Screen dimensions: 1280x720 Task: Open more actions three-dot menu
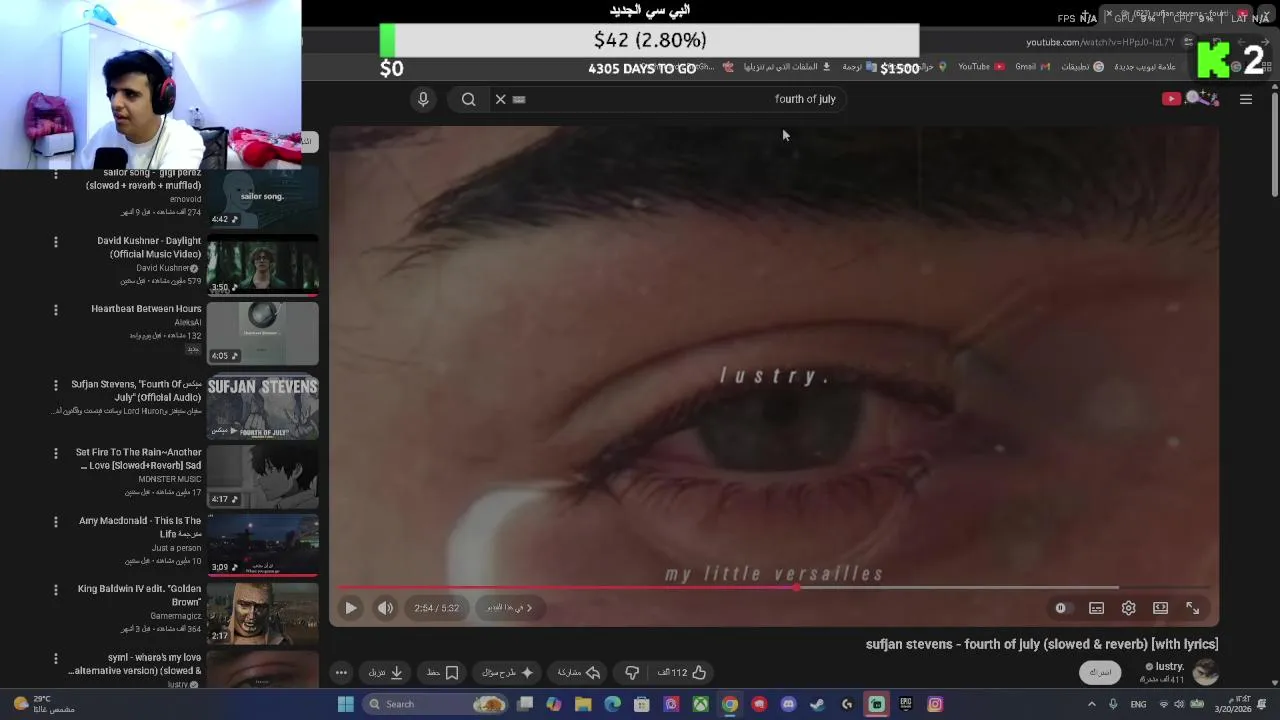[341, 673]
